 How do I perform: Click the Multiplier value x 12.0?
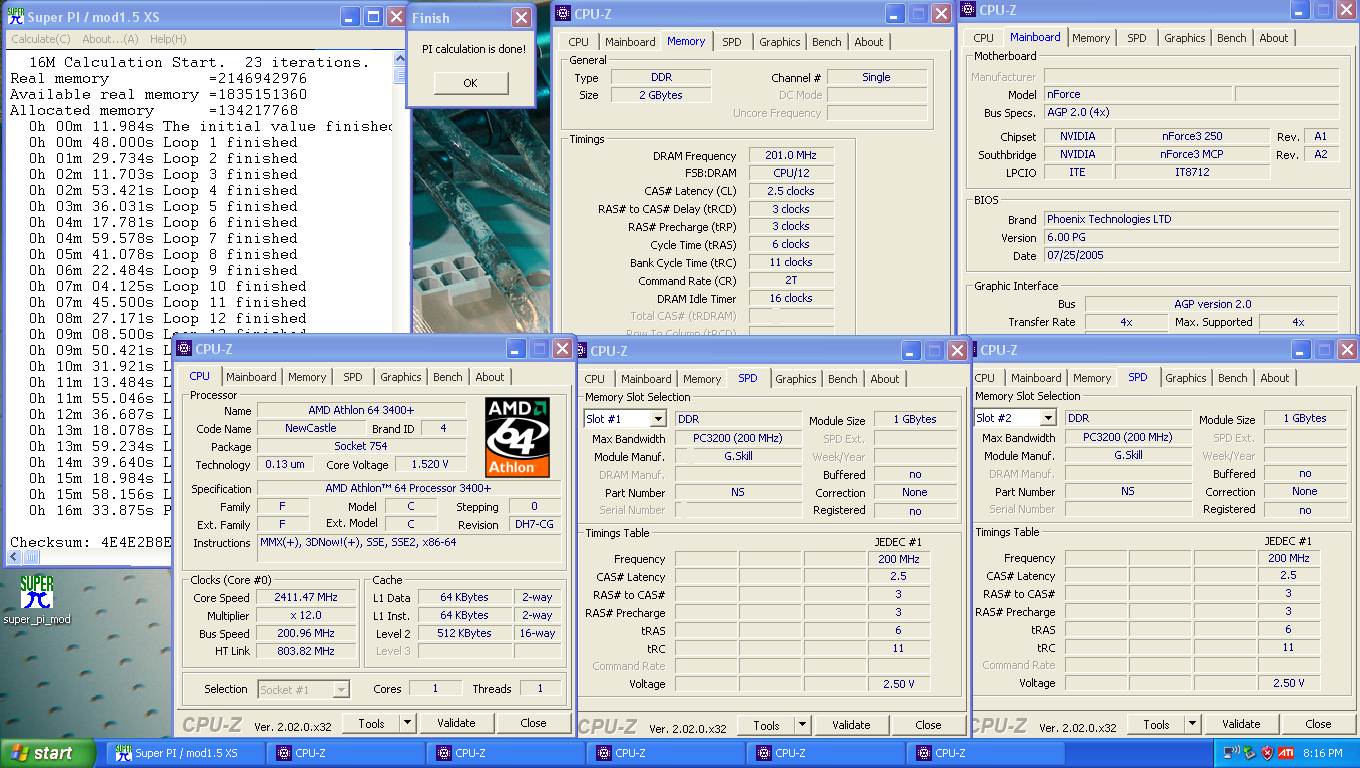click(x=307, y=616)
